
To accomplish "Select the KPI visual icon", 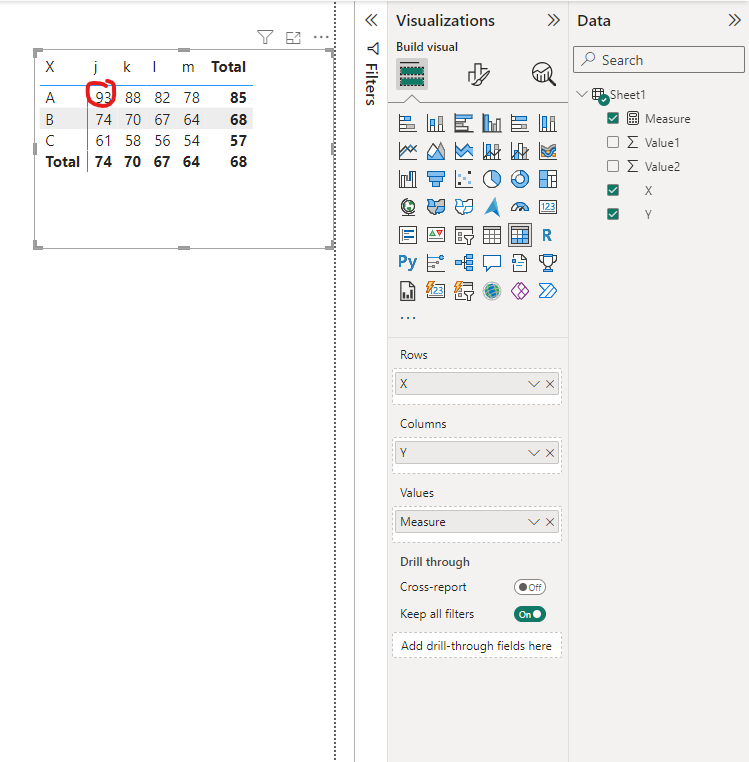I will tap(435, 235).
